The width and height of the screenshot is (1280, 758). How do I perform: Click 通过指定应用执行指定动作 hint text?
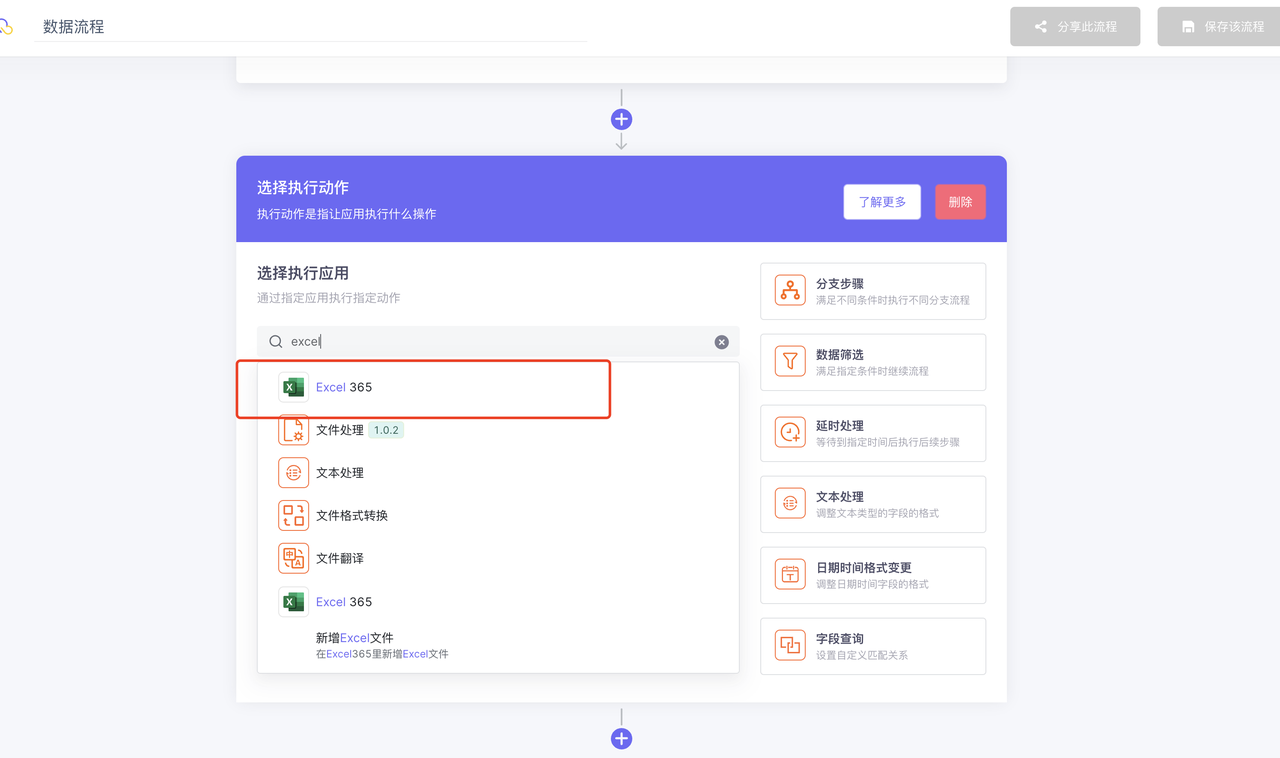[x=329, y=298]
